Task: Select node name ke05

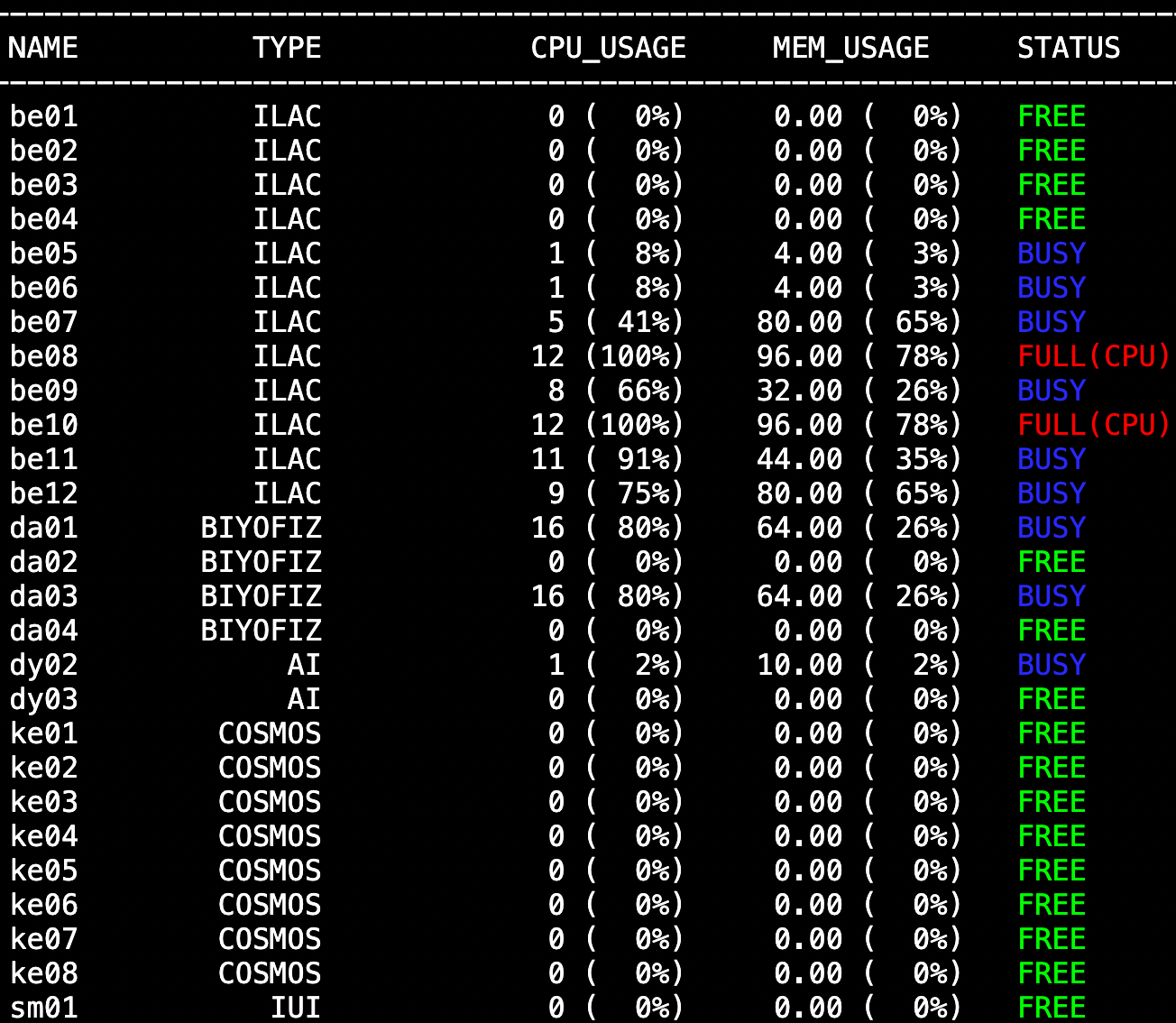Action: [x=43, y=871]
